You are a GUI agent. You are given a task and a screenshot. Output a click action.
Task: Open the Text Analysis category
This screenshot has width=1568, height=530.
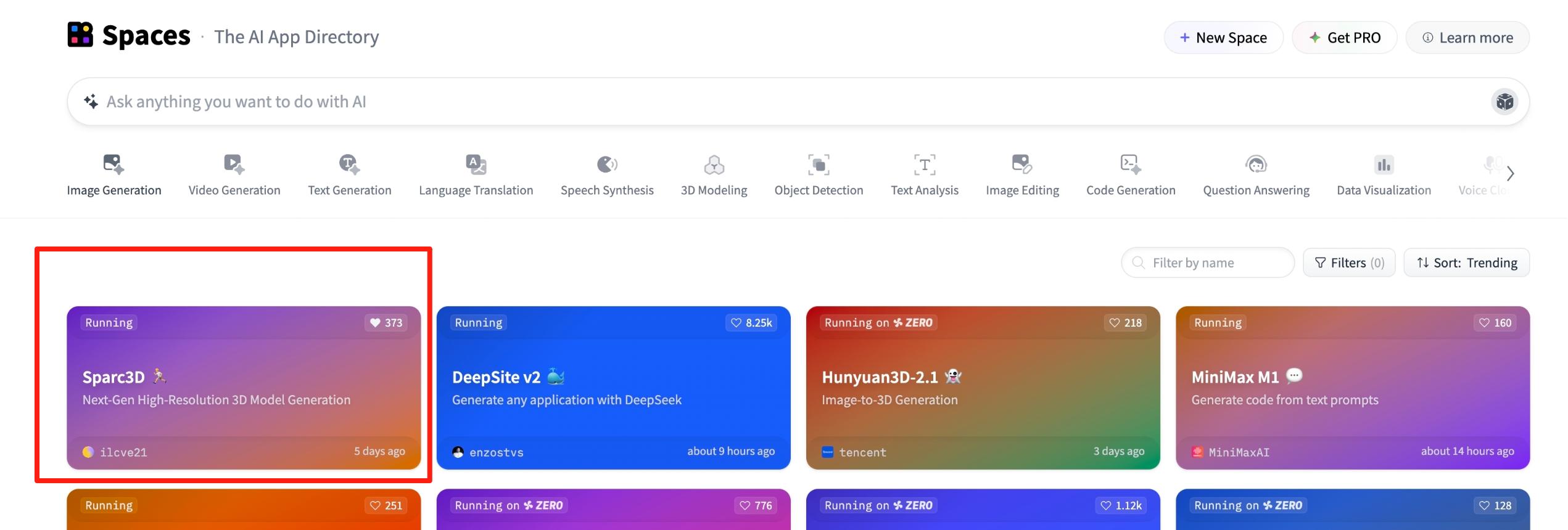pyautogui.click(x=924, y=176)
